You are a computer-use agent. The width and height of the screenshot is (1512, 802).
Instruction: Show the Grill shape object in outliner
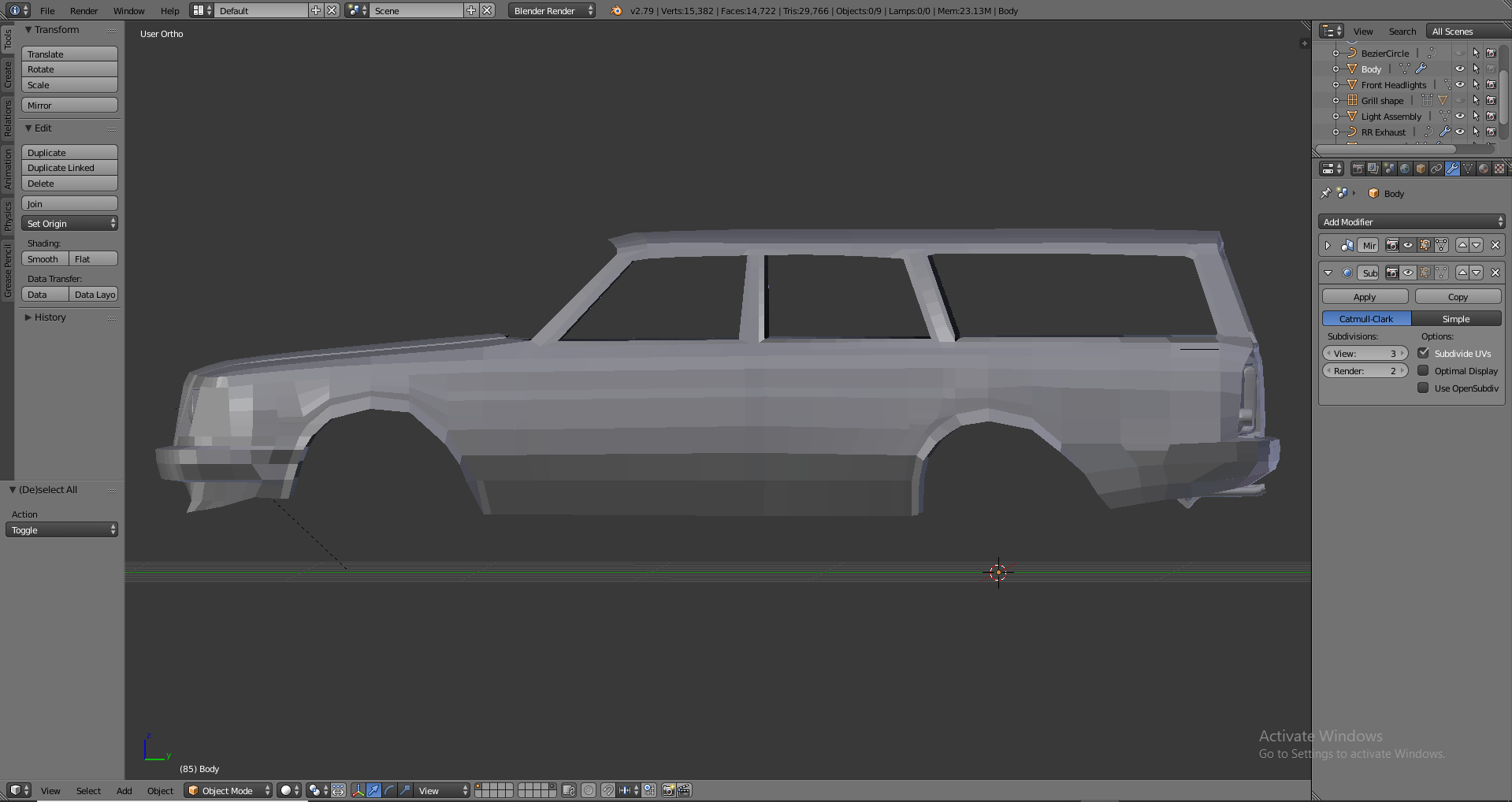point(1460,101)
